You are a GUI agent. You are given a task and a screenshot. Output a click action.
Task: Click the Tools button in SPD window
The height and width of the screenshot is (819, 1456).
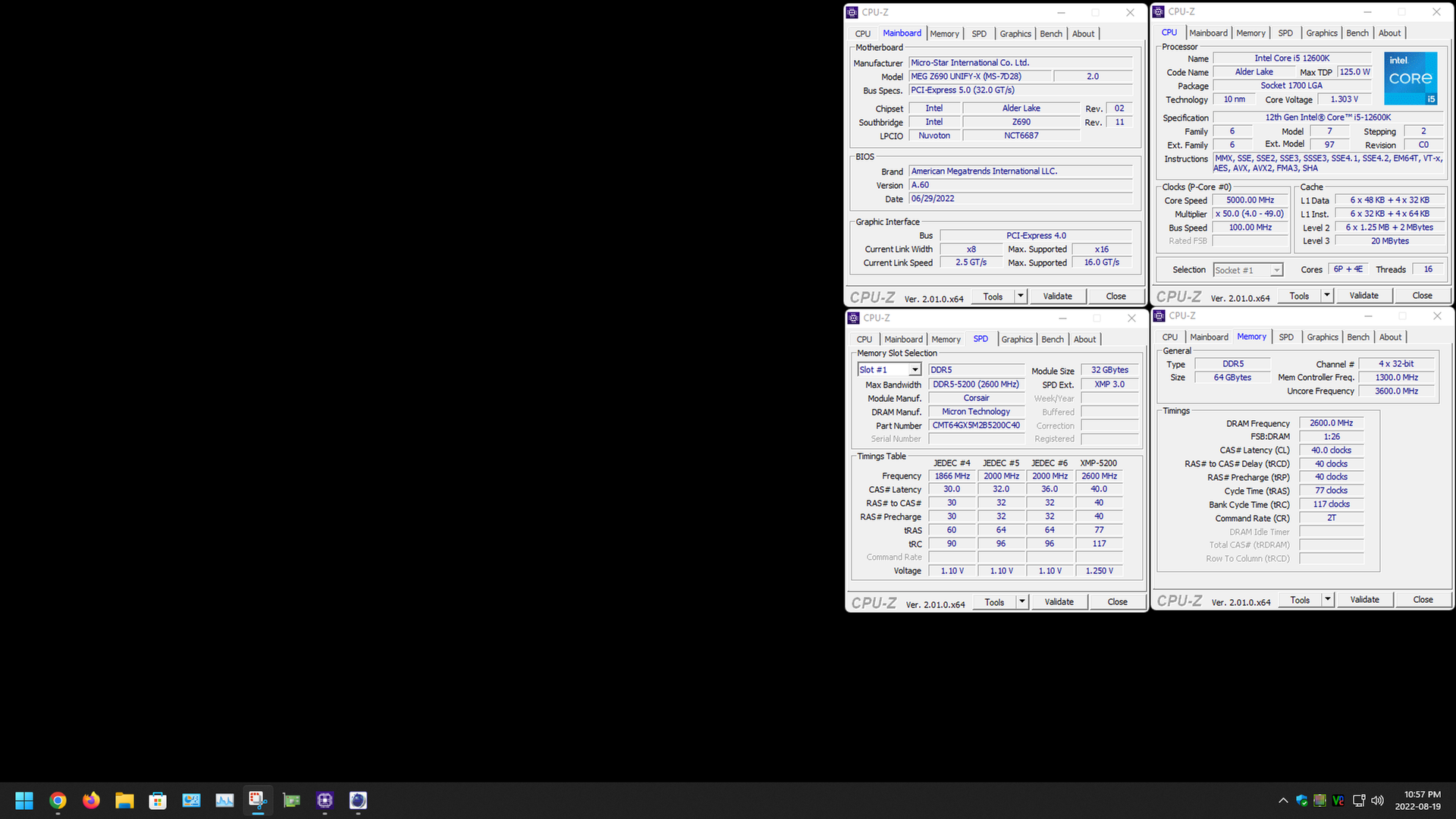pos(994,601)
